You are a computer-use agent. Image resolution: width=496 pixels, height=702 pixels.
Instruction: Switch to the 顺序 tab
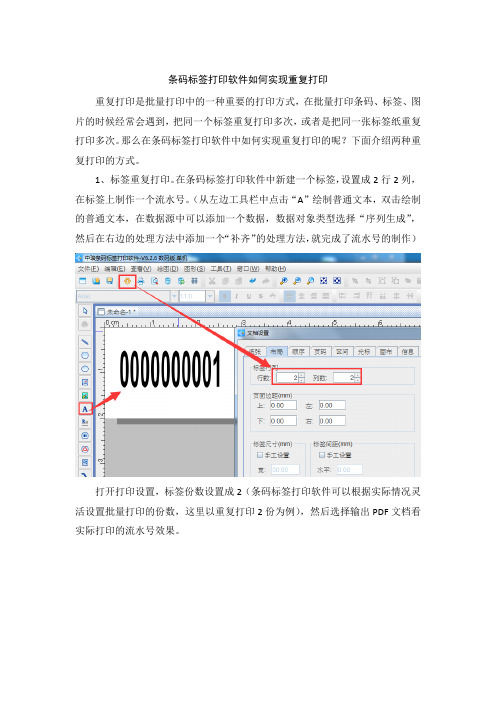pos(298,352)
